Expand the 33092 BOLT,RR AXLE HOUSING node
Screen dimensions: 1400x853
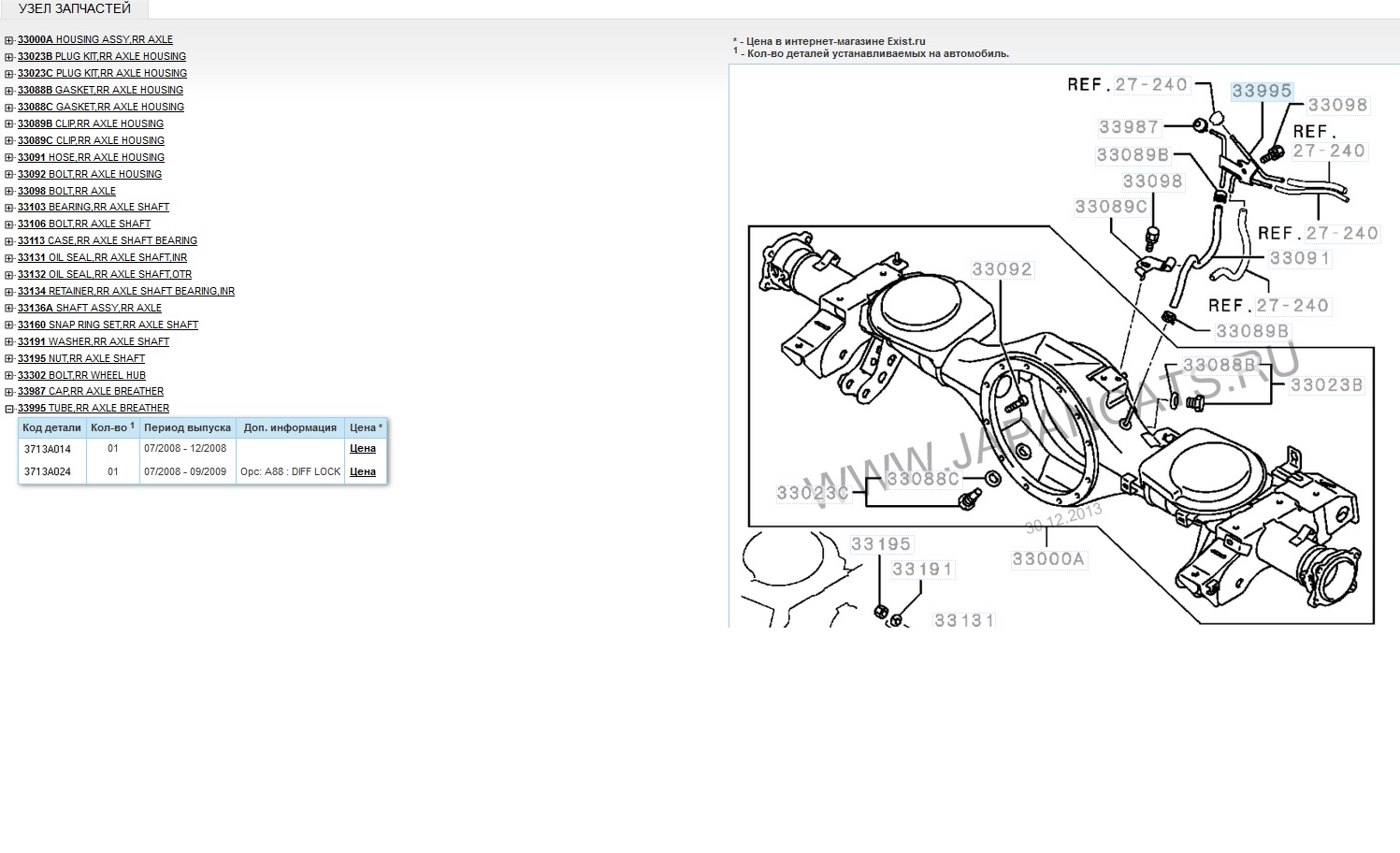pos(9,175)
